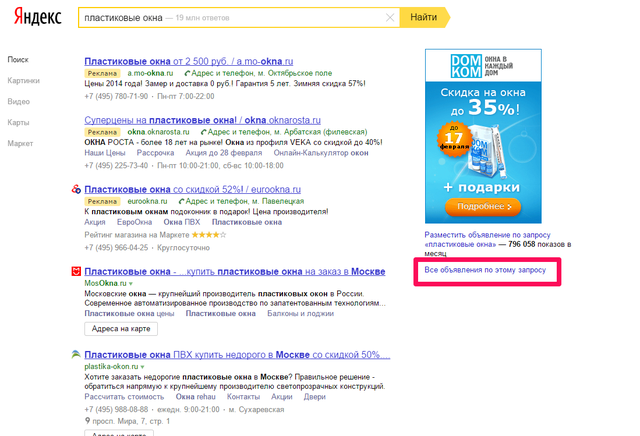Open the Пластиковые окна со скидкой 52% title
Screen dimensions: 640x436
(193, 190)
